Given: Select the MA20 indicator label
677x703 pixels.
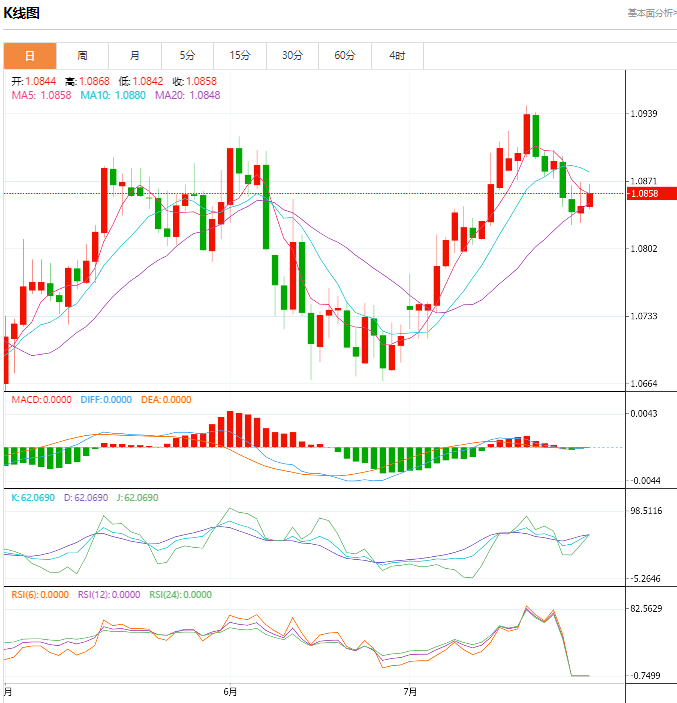Looking at the screenshot, I should tap(187, 95).
